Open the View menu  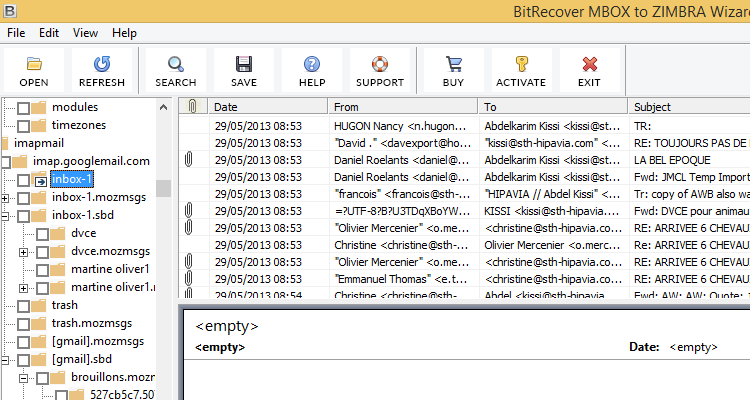coord(85,33)
